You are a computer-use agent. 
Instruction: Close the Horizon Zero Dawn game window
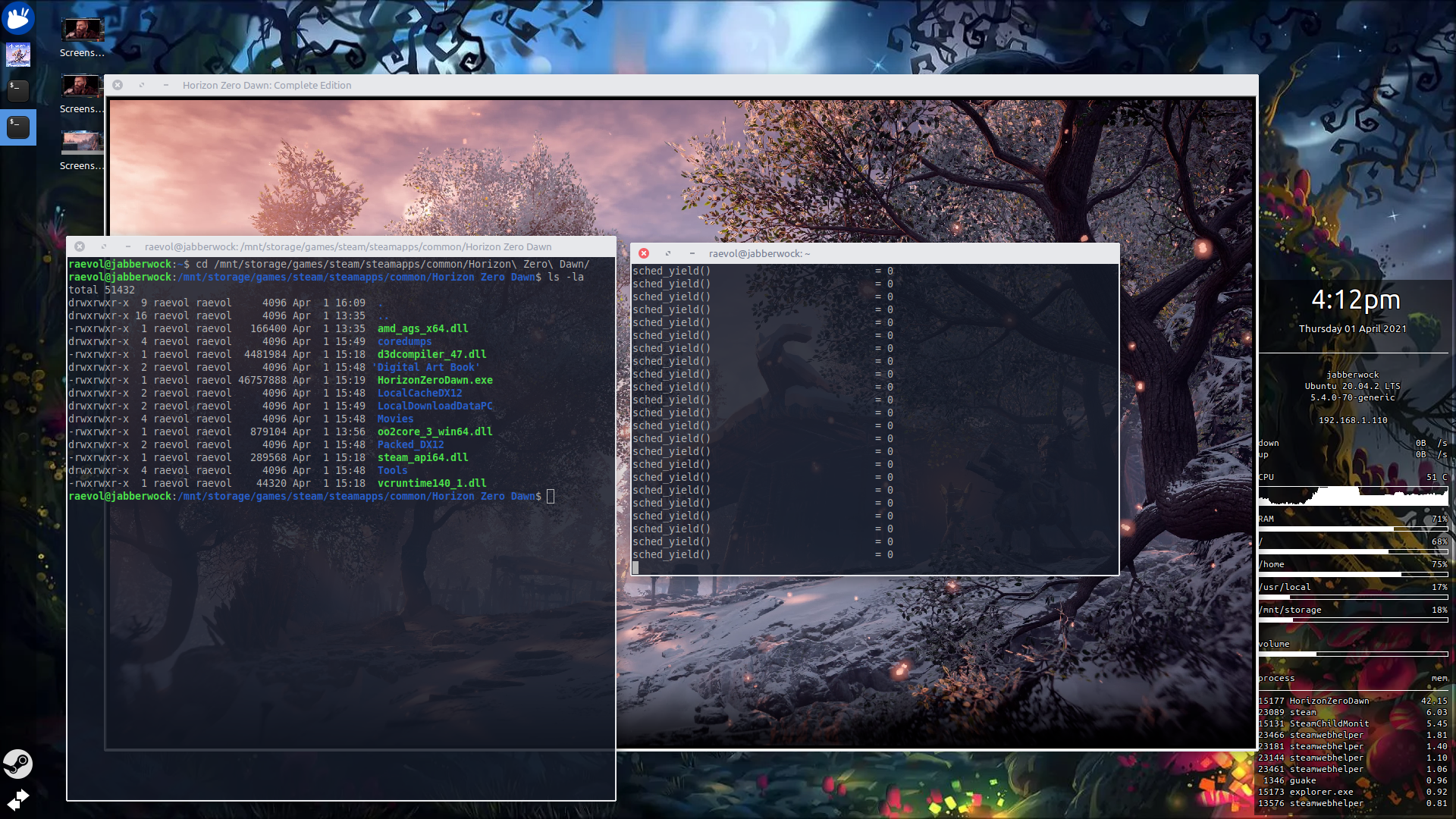(118, 85)
